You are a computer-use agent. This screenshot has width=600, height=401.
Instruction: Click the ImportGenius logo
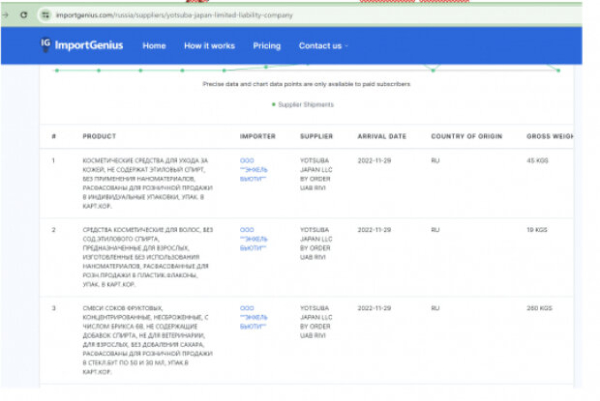82,45
